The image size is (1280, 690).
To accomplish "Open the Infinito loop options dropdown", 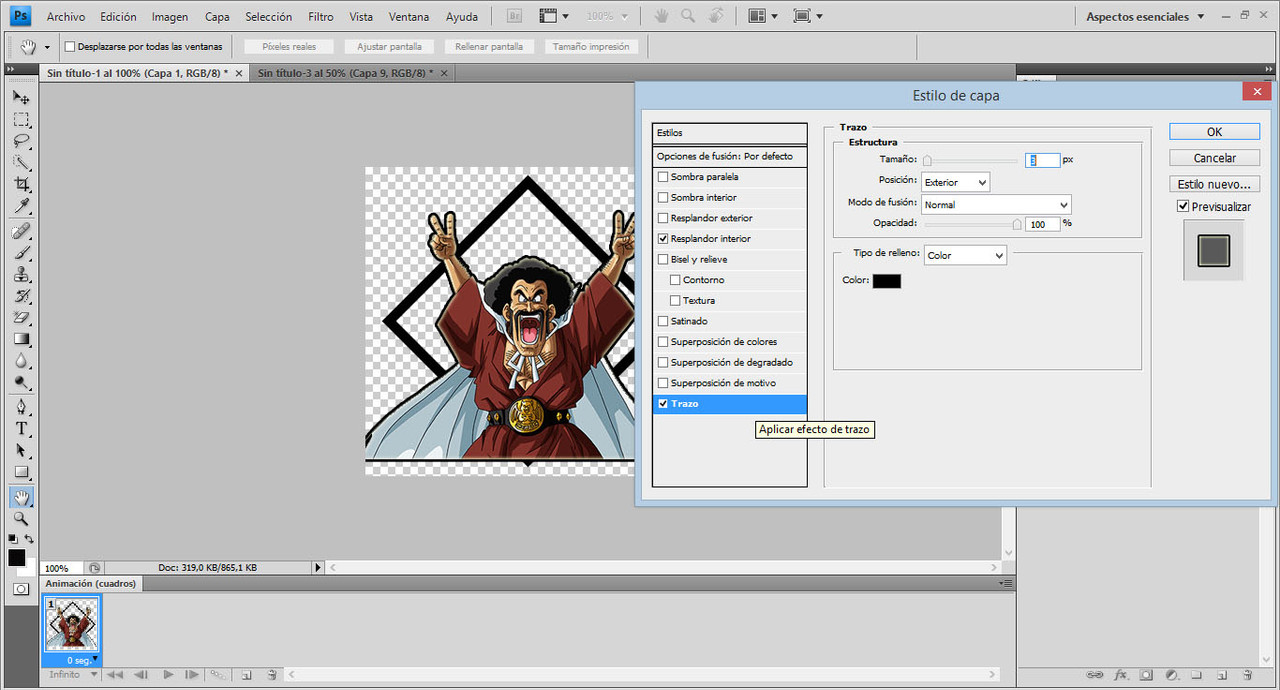I will point(73,675).
